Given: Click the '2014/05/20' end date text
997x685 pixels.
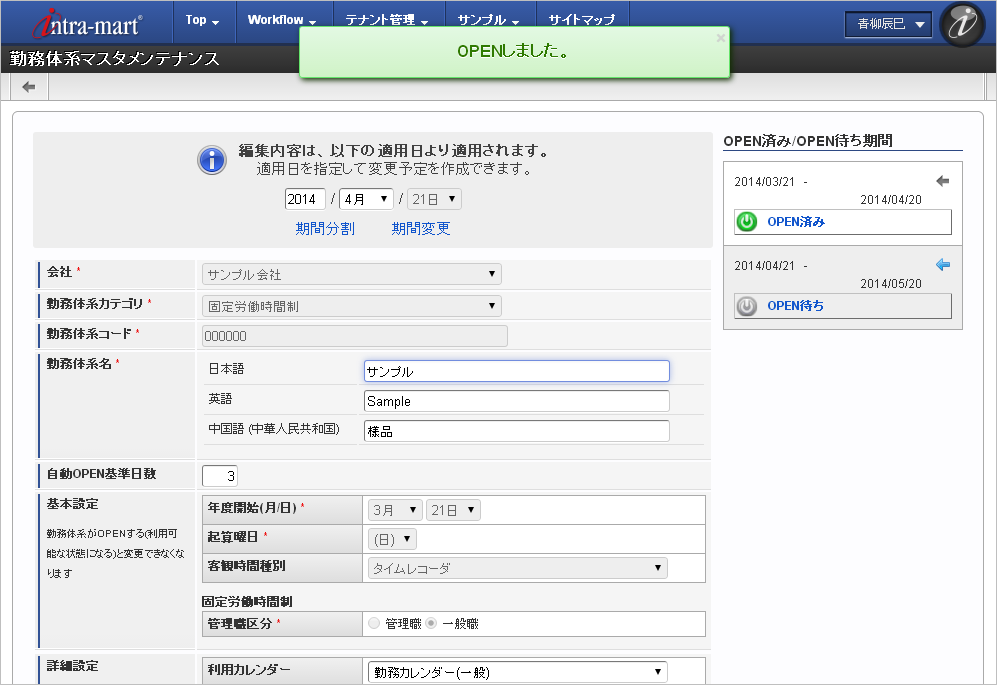Looking at the screenshot, I should [891, 284].
